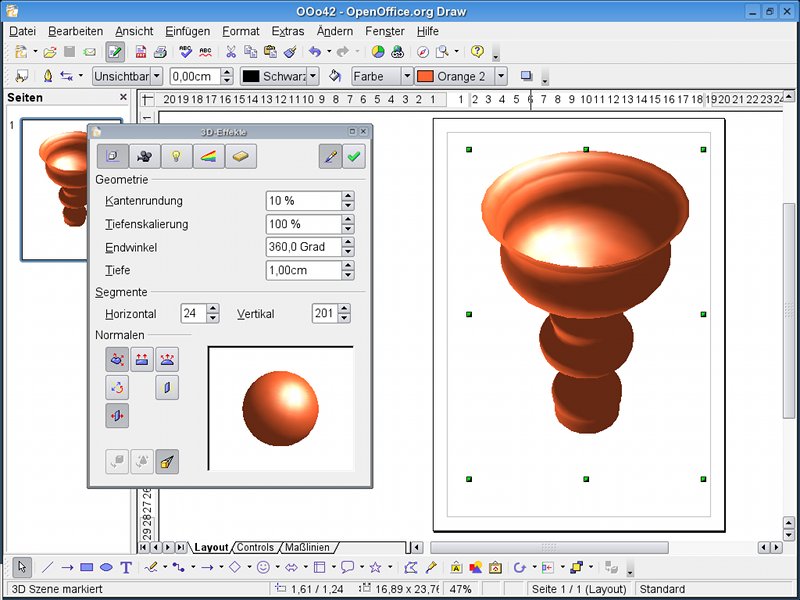Toggle double-sided illumination
Screen dimensions: 800x600
tap(166, 388)
